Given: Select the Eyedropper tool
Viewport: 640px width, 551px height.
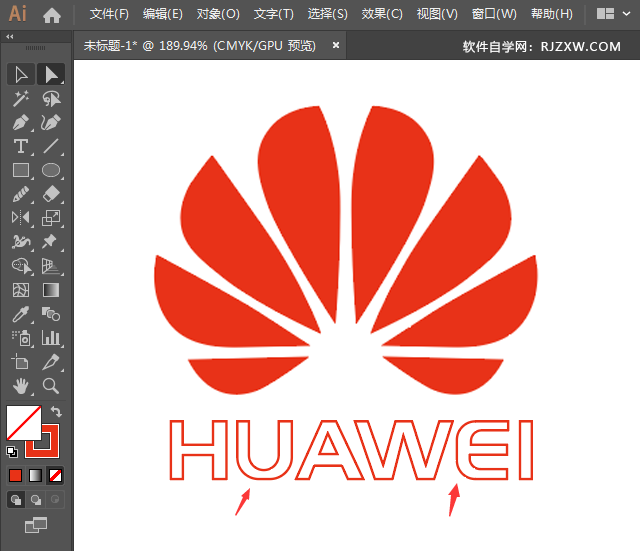Looking at the screenshot, I should pyautogui.click(x=21, y=314).
